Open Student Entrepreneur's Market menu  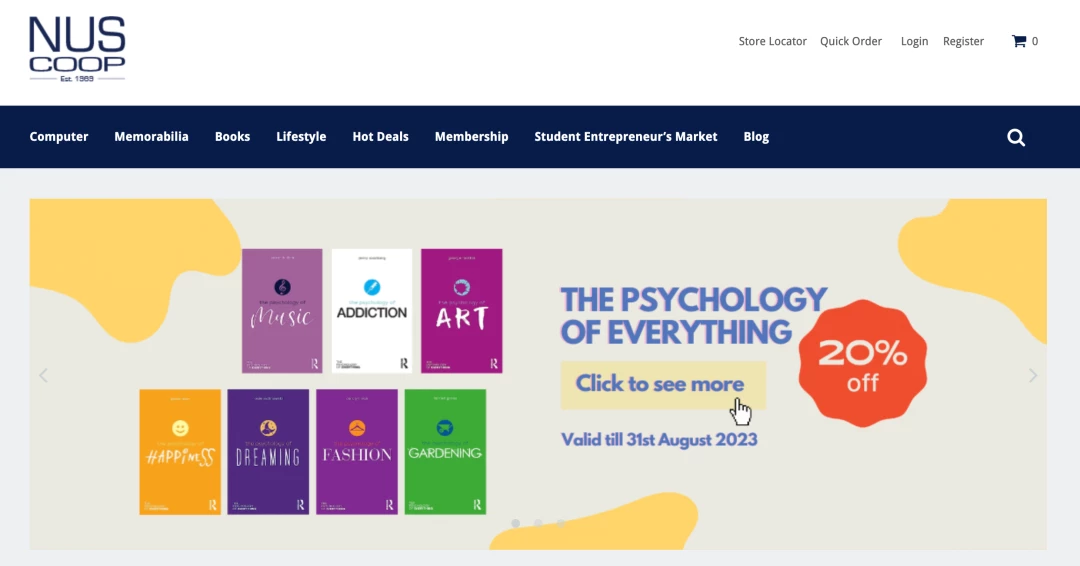[625, 137]
